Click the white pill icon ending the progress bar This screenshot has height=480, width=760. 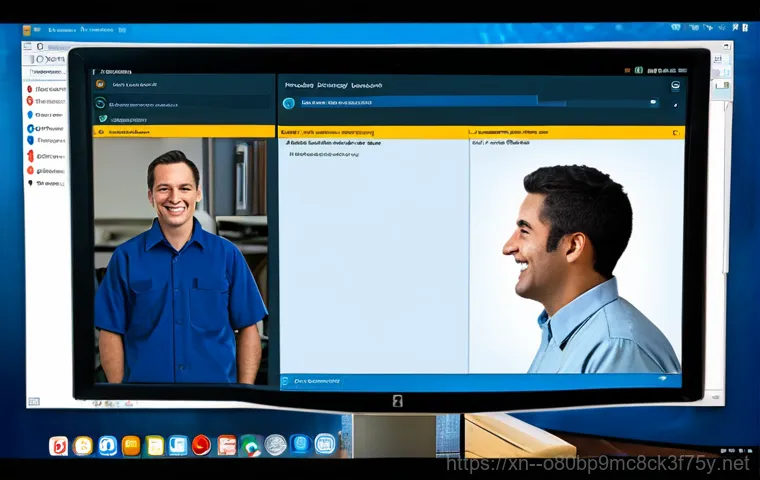coord(653,102)
